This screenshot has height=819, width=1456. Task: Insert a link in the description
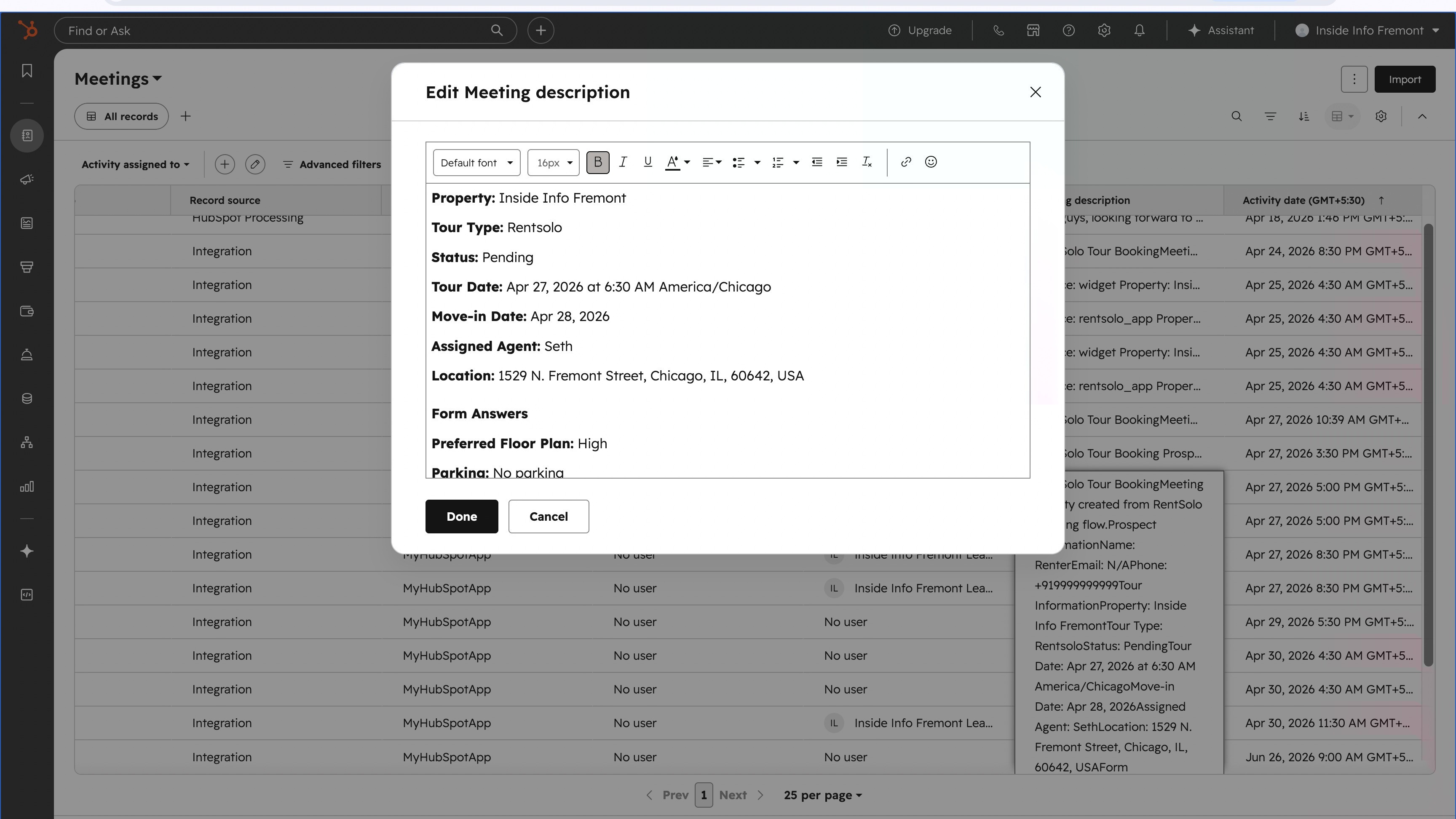point(905,162)
